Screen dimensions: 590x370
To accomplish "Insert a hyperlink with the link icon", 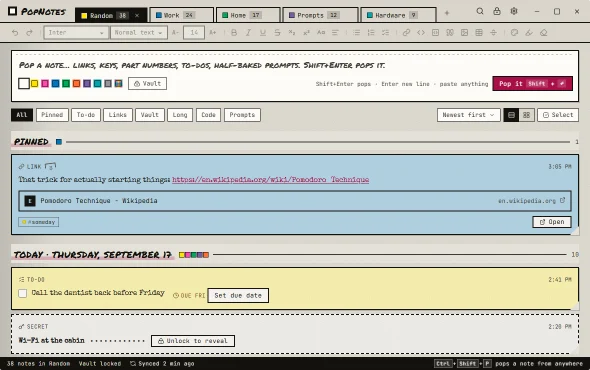I will pos(406,33).
